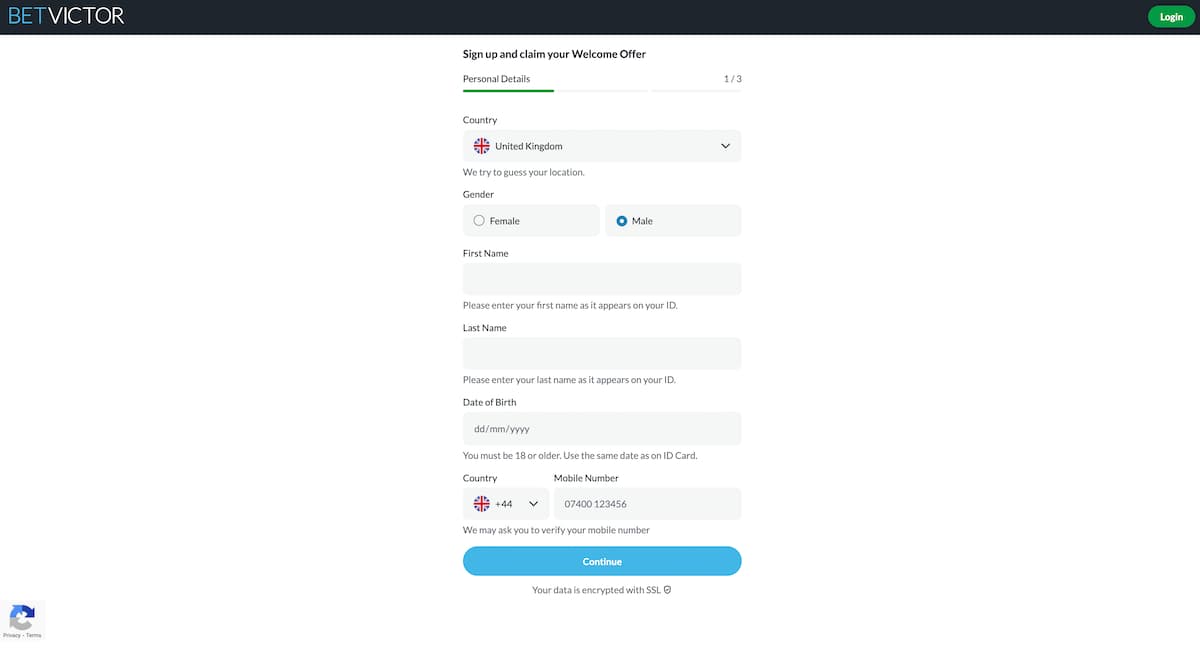Click the green first-step progress bar
This screenshot has height=651, width=1200.
(x=508, y=91)
